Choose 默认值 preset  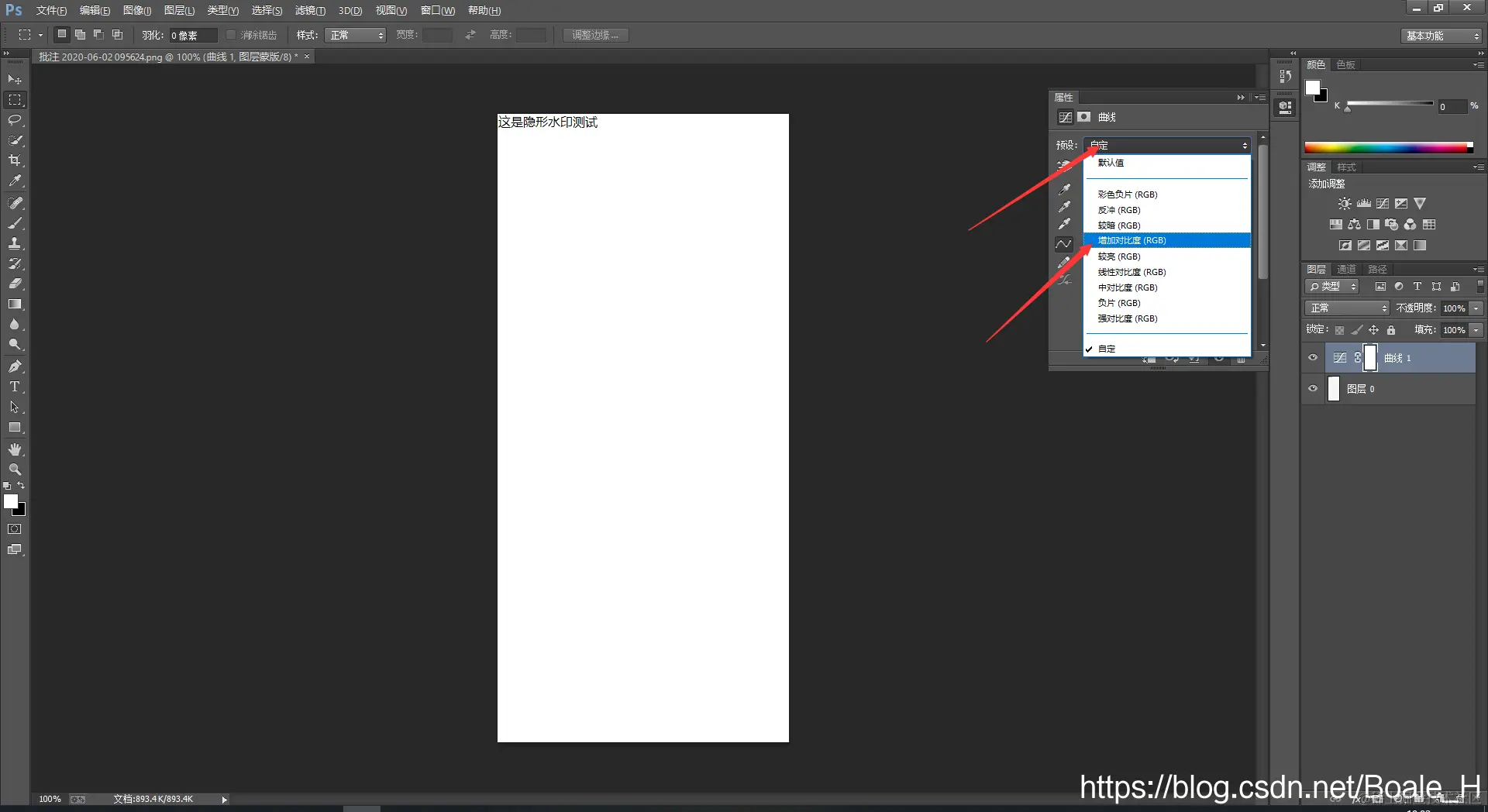[1167, 163]
